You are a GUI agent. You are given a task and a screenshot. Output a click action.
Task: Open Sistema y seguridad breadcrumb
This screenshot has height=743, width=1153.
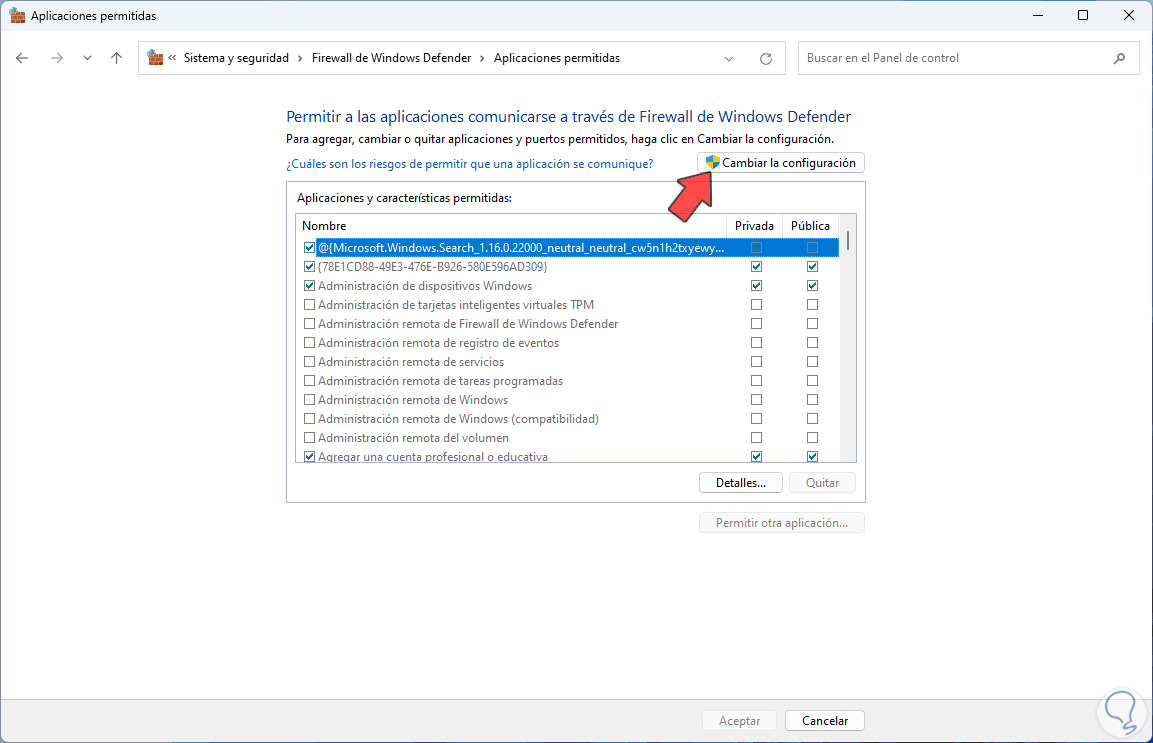(x=236, y=58)
